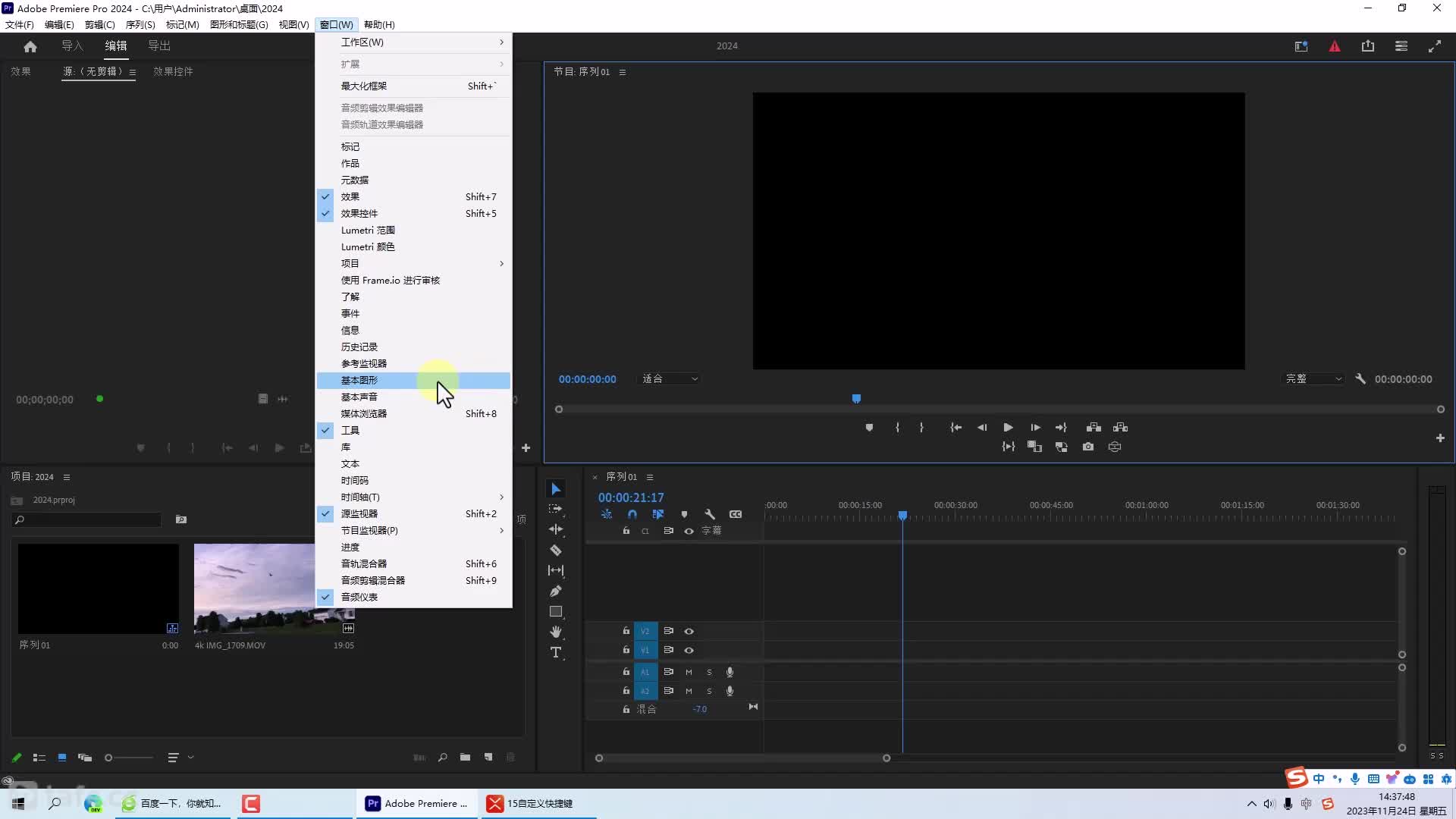Open program monitor wrench settings
This screenshot has width=1456, height=819.
click(x=1360, y=378)
